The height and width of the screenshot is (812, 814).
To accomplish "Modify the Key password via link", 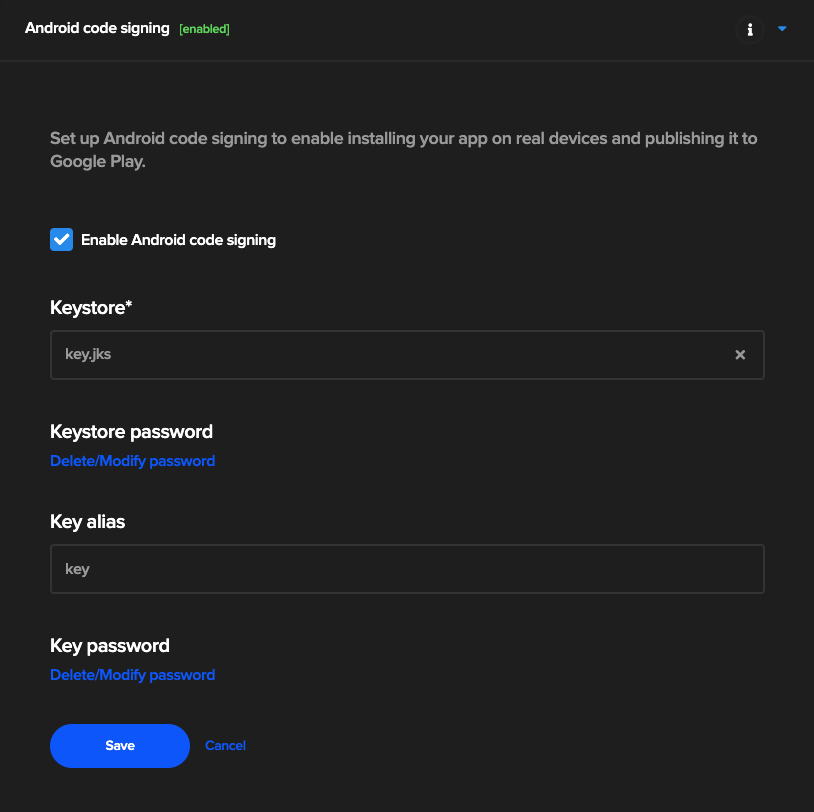I will click(x=132, y=675).
